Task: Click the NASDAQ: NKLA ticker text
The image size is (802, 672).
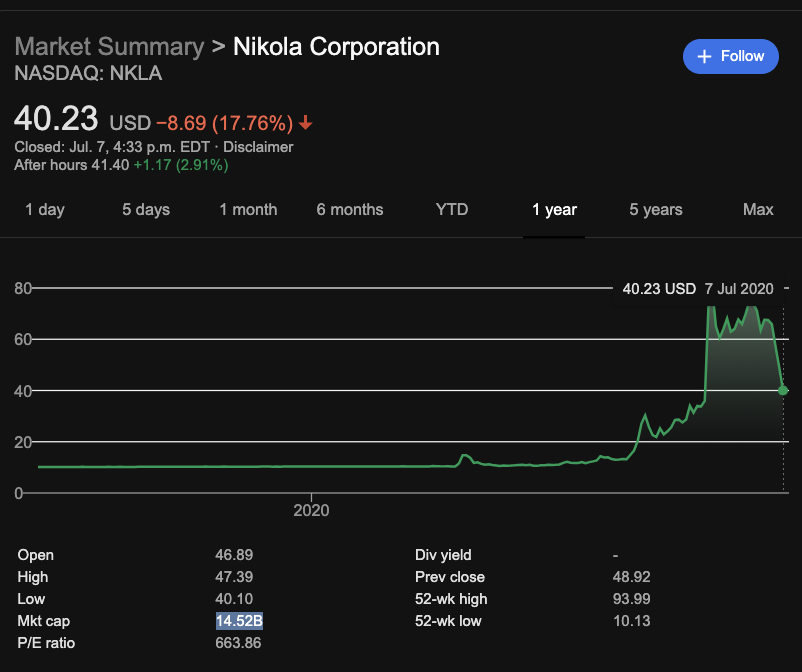Action: 88,73
